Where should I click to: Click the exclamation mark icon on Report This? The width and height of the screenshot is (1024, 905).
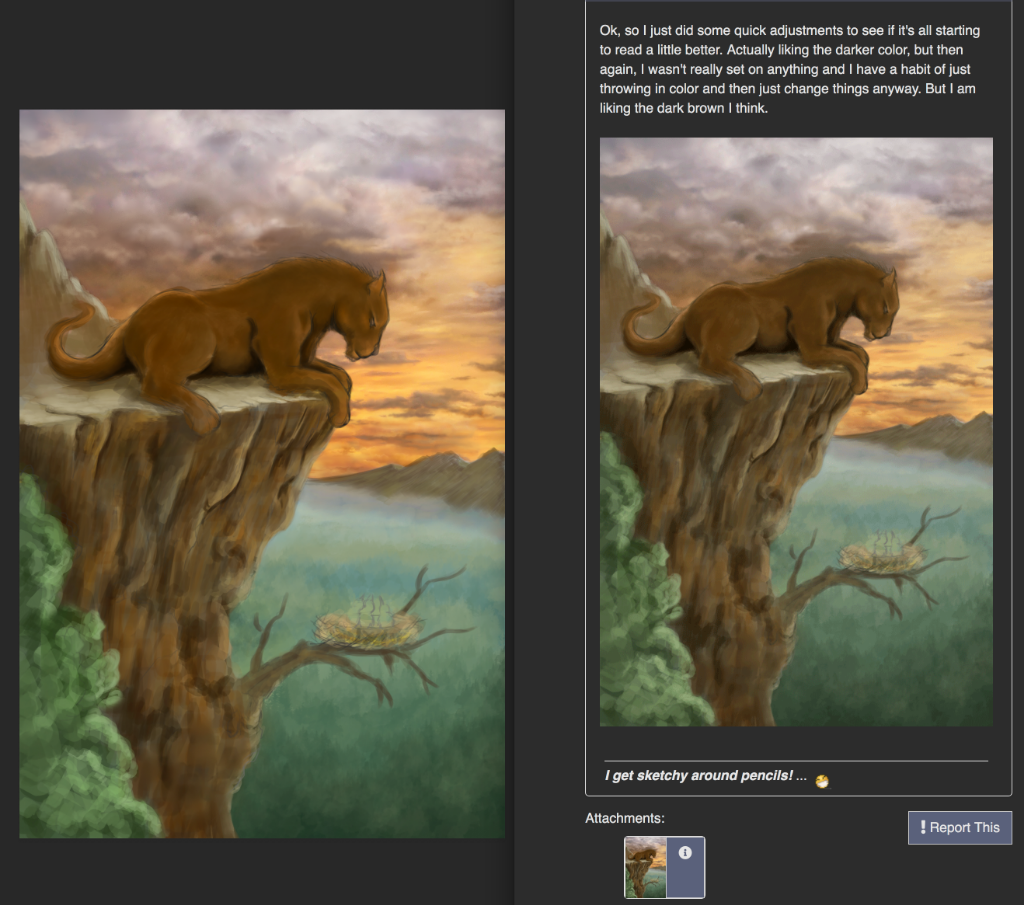pyautogui.click(x=923, y=827)
